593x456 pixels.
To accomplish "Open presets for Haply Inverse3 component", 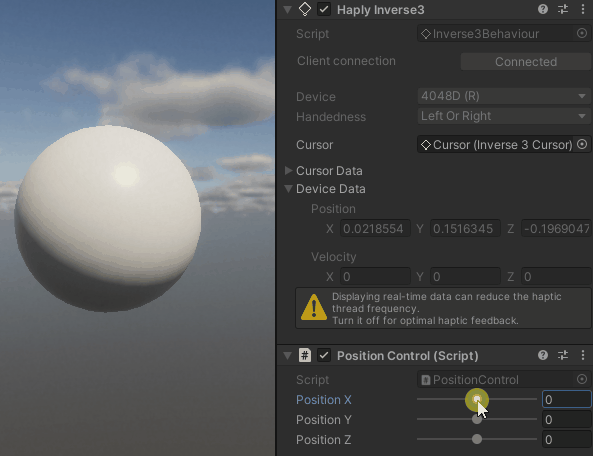I will pos(563,9).
